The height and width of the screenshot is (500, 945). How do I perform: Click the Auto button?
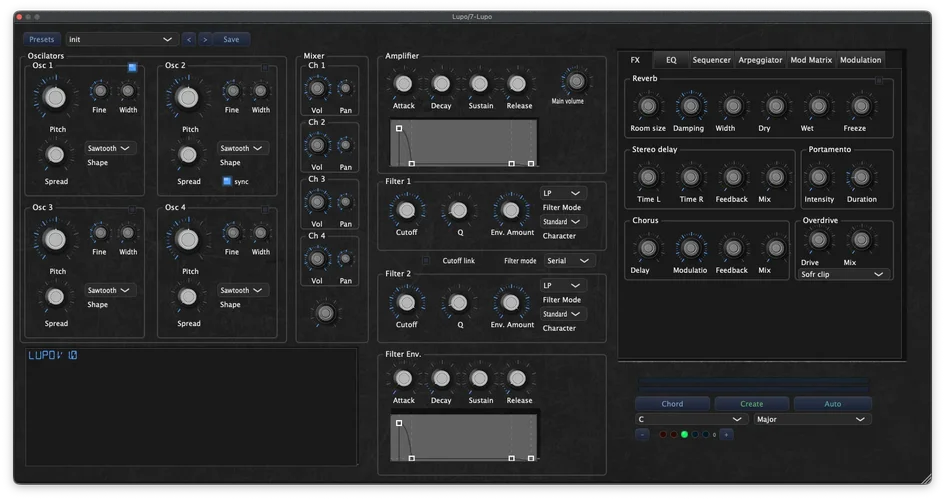point(832,404)
